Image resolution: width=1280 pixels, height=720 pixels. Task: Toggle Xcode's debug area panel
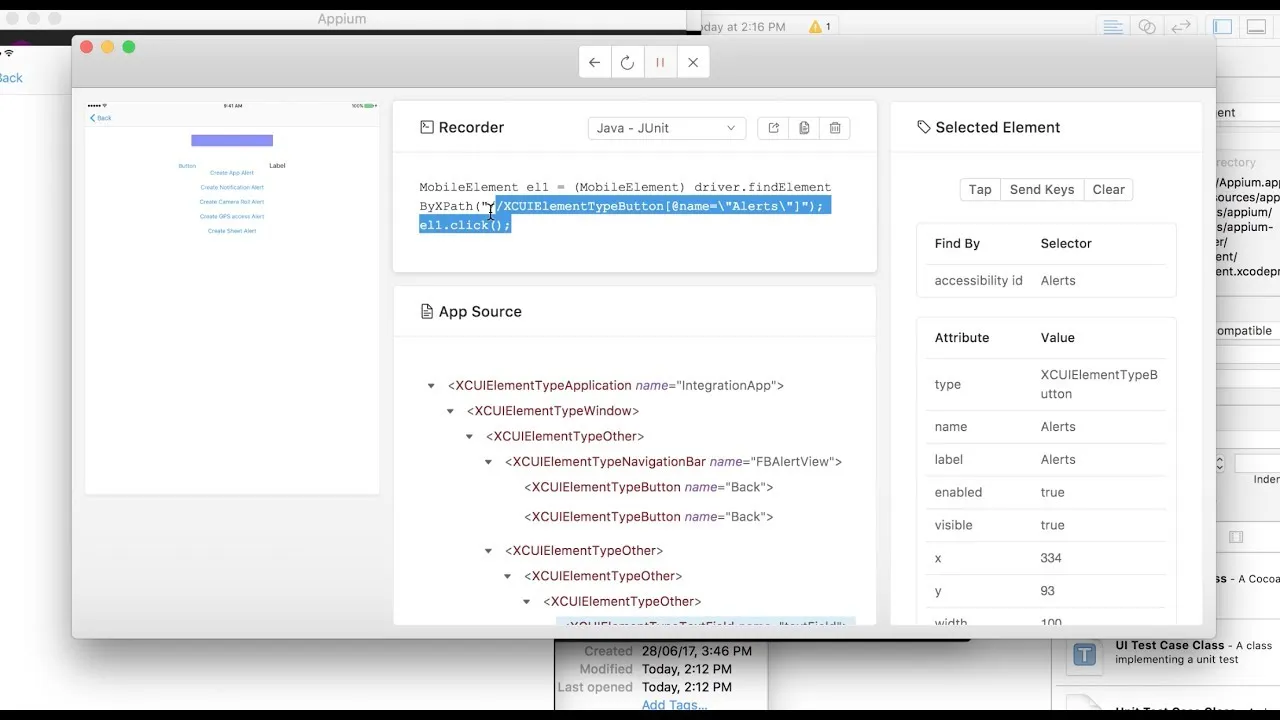coord(1254,27)
